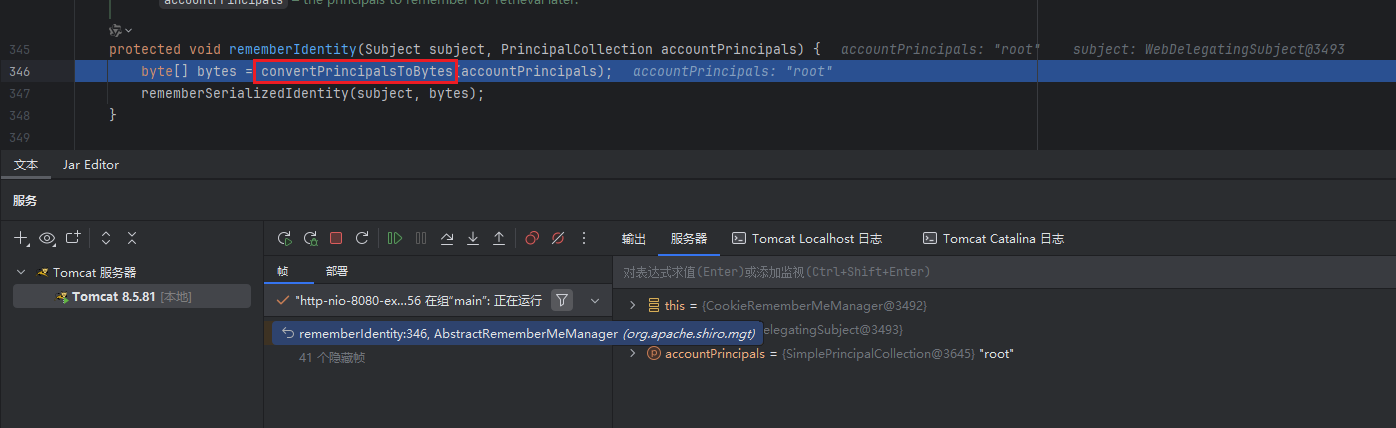1396x428 pixels.
Task: Click the Rerun server icon
Action: [x=285, y=239]
